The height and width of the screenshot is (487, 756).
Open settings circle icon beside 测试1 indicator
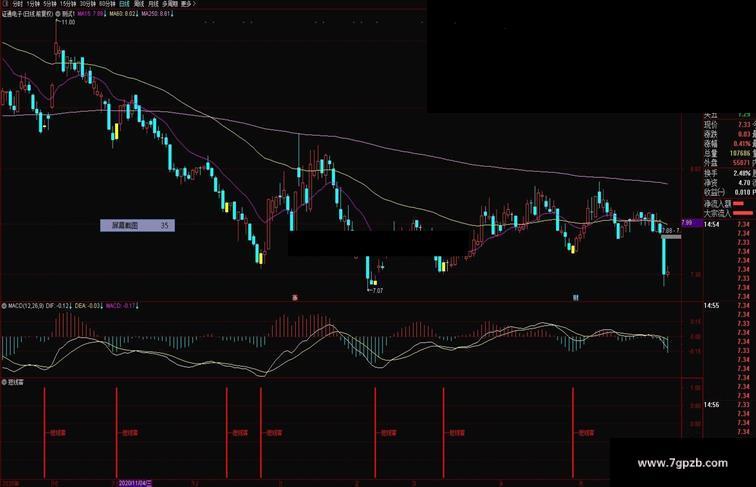(58, 14)
